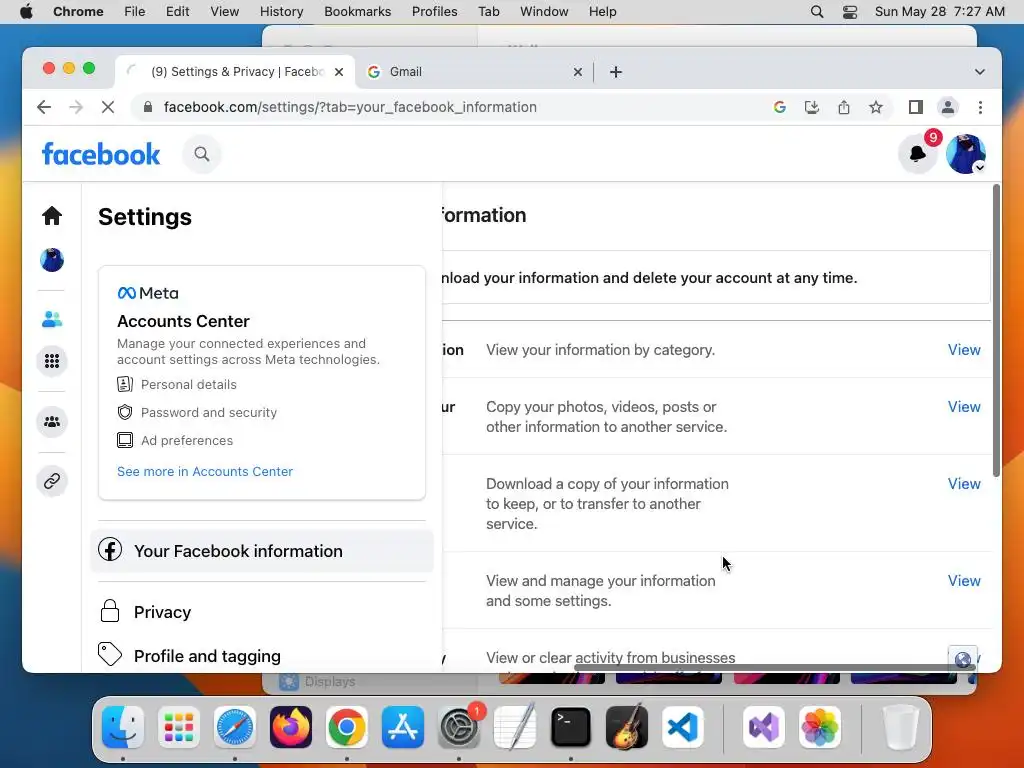The height and width of the screenshot is (768, 1024).
Task: Go to Home in the left sidebar
Action: [x=52, y=216]
